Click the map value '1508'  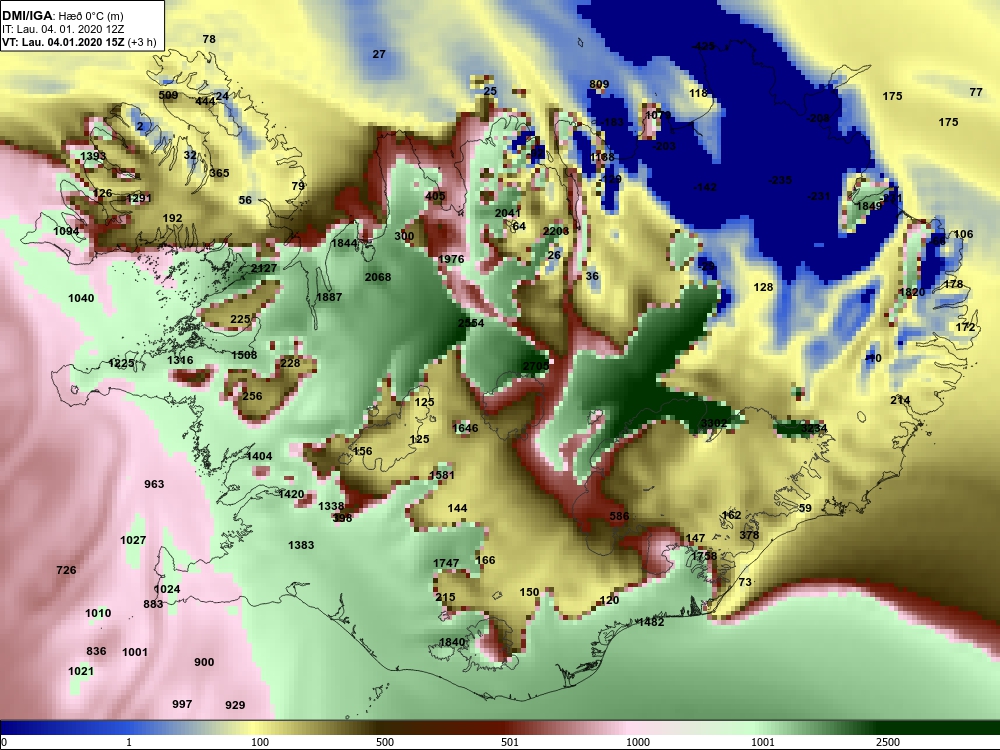coord(244,355)
